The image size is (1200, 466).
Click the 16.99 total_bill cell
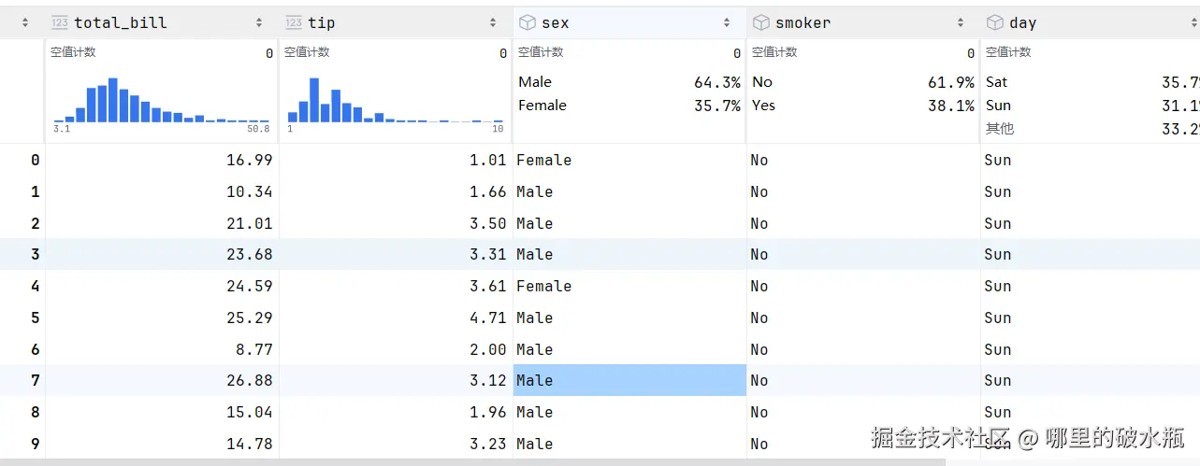[249, 160]
